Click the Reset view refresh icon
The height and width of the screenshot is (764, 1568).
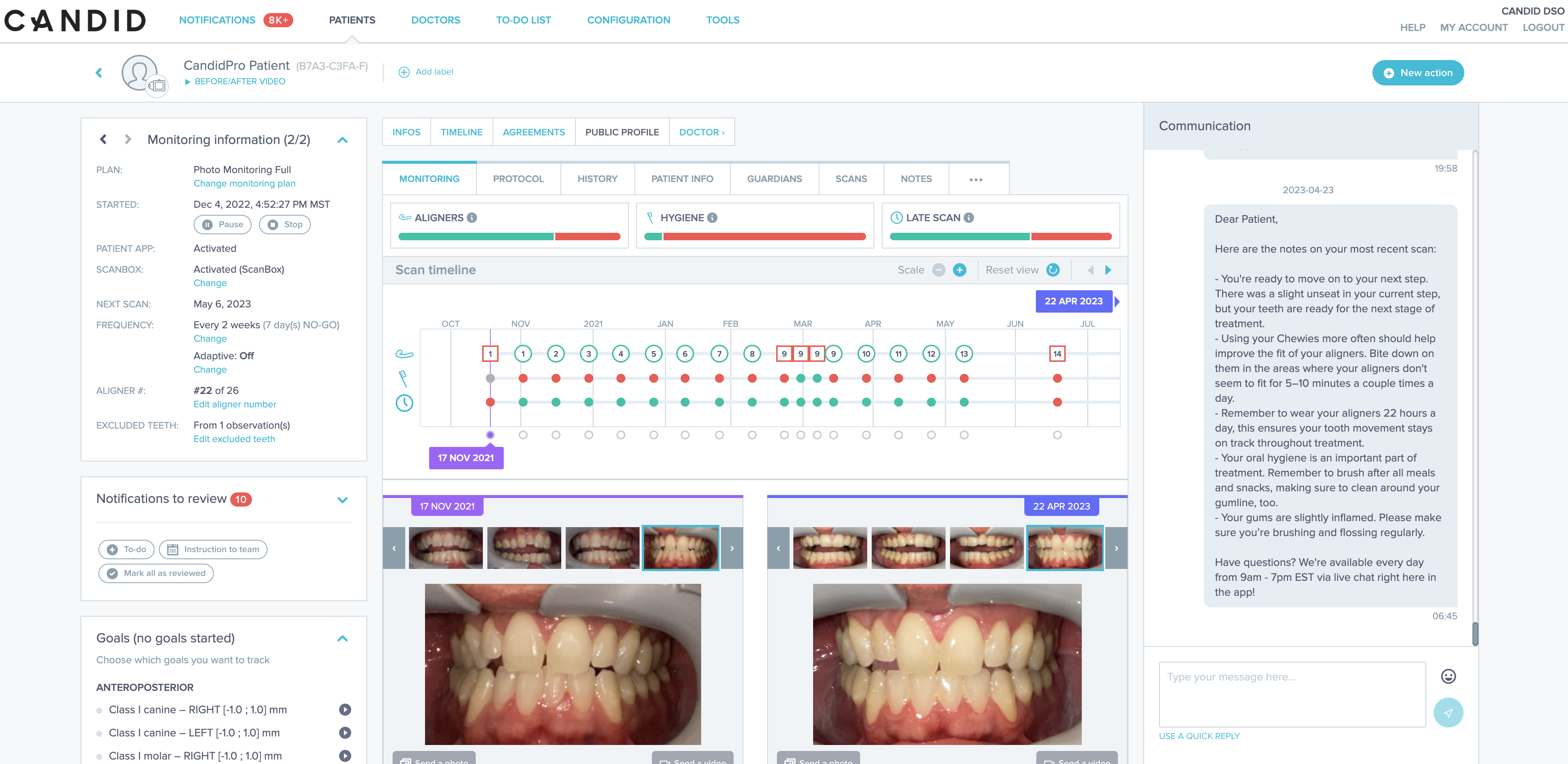coord(1053,270)
